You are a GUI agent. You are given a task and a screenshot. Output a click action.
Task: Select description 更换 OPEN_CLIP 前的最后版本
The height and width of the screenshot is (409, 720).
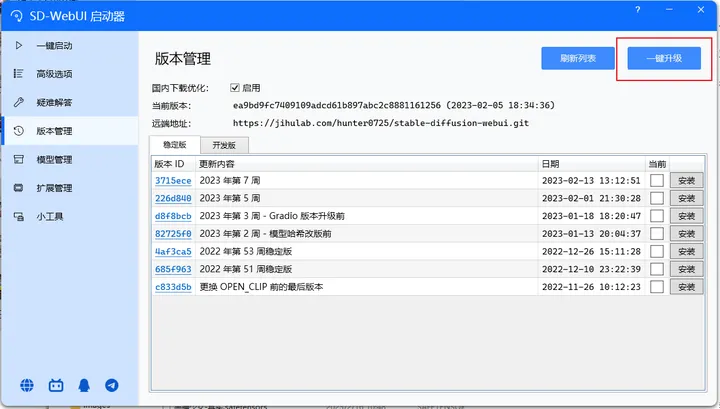coord(261,287)
